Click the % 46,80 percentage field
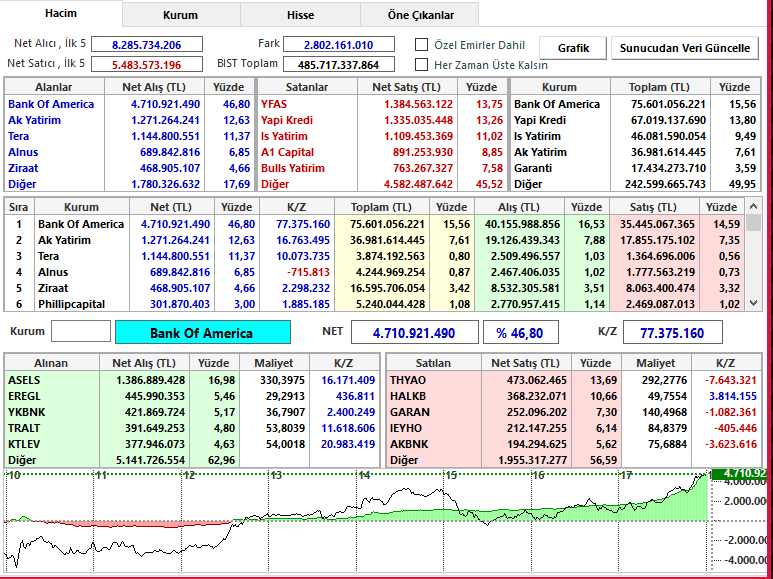Image resolution: width=773 pixels, height=579 pixels. pyautogui.click(x=521, y=332)
